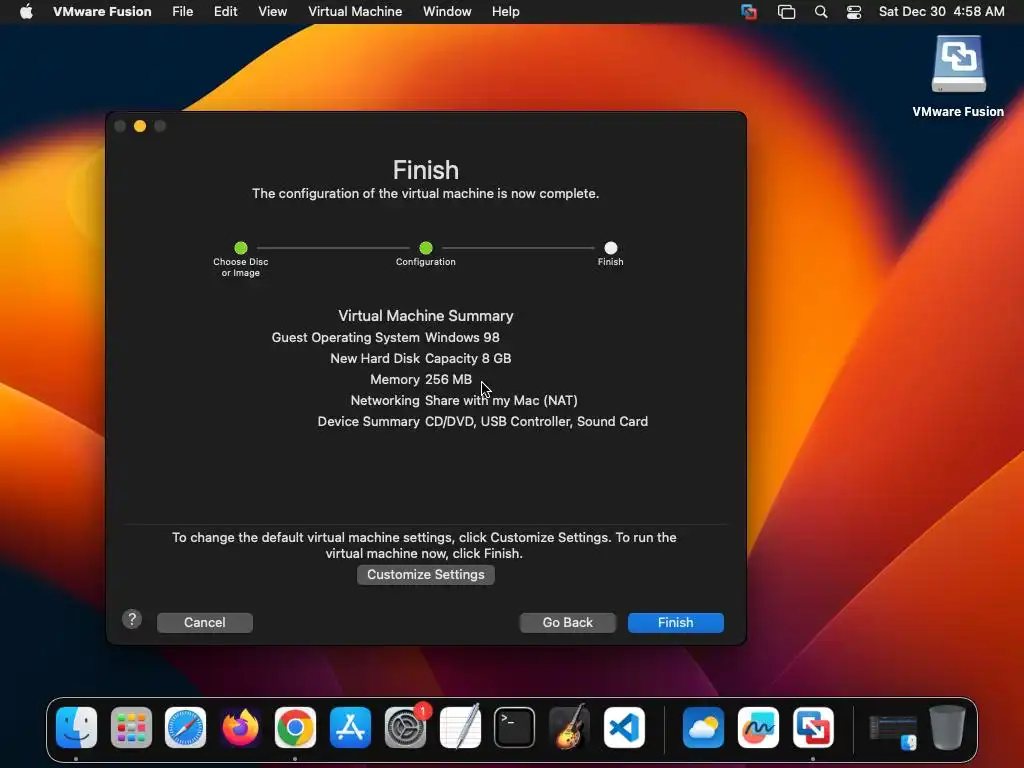
Task: Click Share with my Mac (NAT) text
Action: (501, 400)
